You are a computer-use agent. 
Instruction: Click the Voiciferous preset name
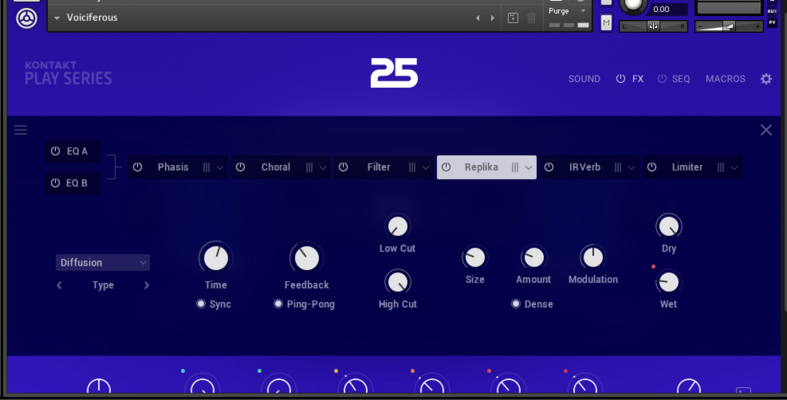(x=92, y=18)
